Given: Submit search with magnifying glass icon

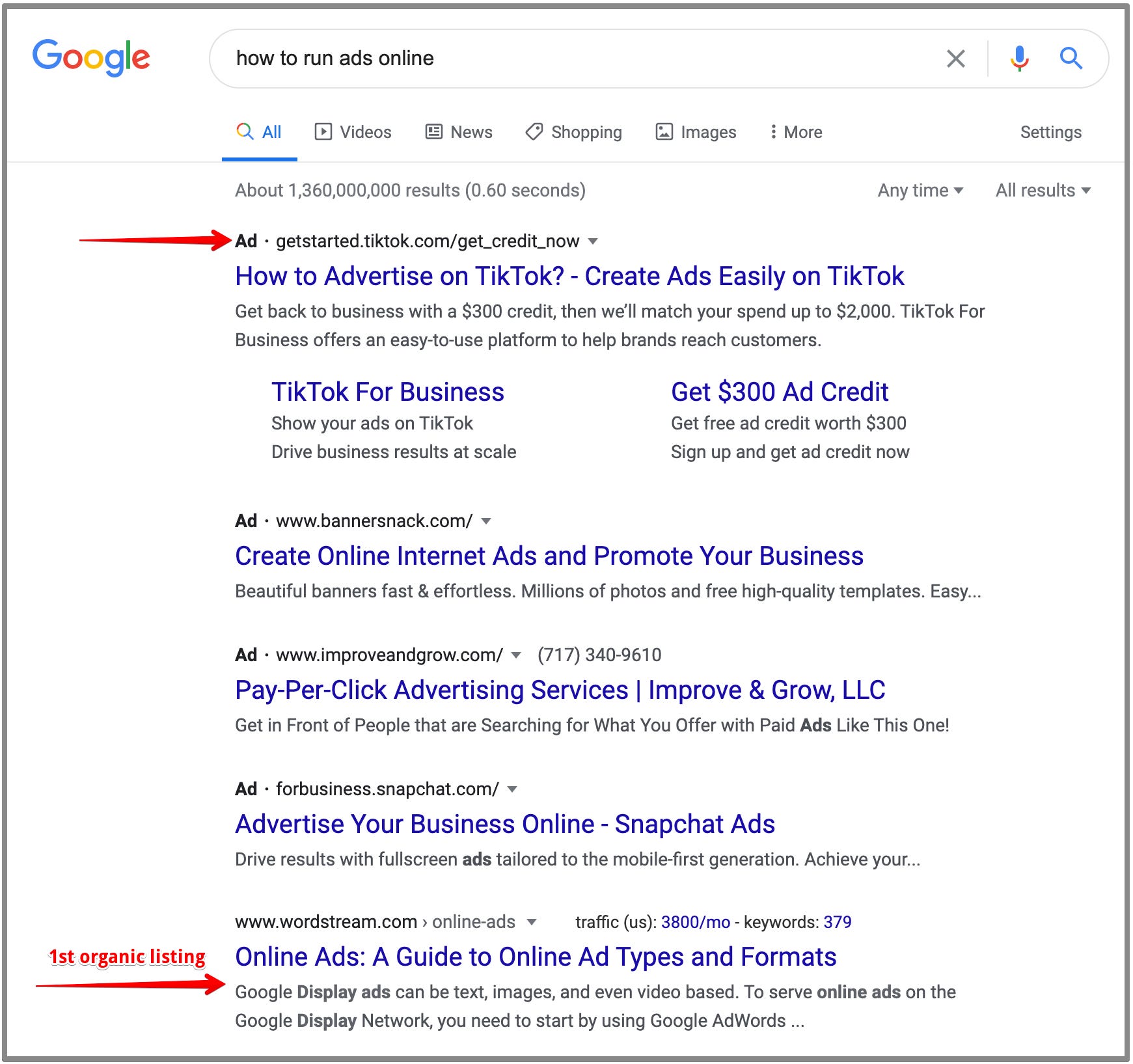Looking at the screenshot, I should (1071, 59).
